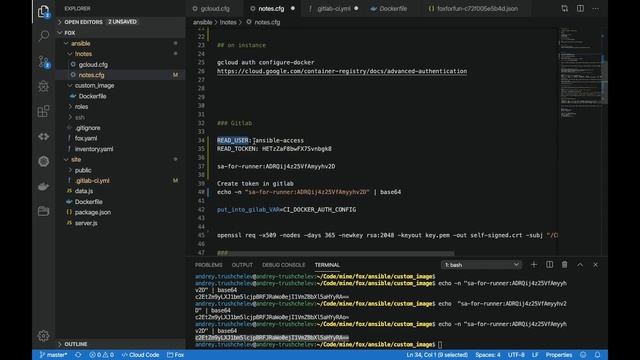Image resolution: width=640 pixels, height=360 pixels.
Task: Click the feedback smiley in status bar
Action: coord(583,355)
